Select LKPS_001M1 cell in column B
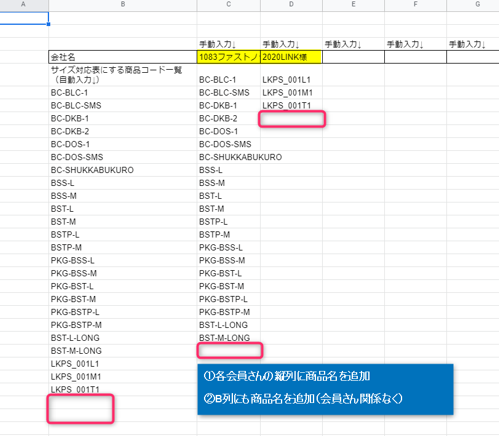This screenshot has height=436, width=499. pos(123,377)
